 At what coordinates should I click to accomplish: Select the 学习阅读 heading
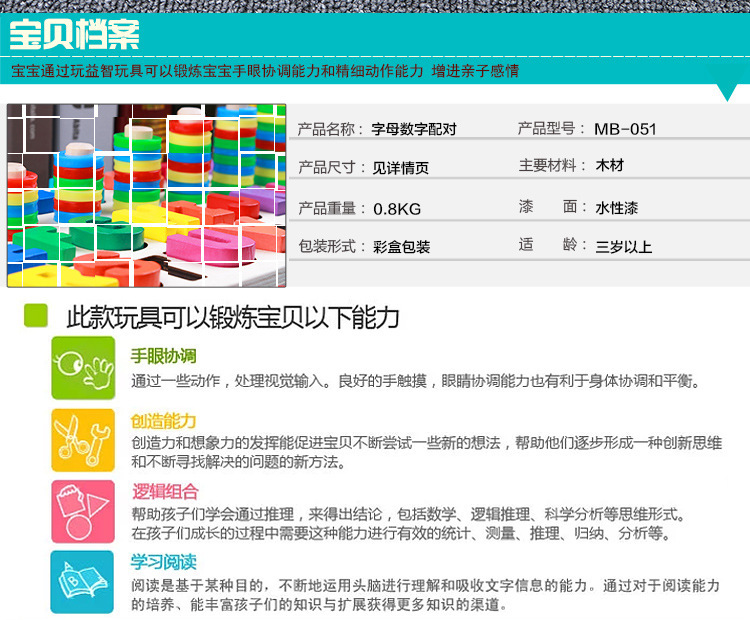point(164,562)
